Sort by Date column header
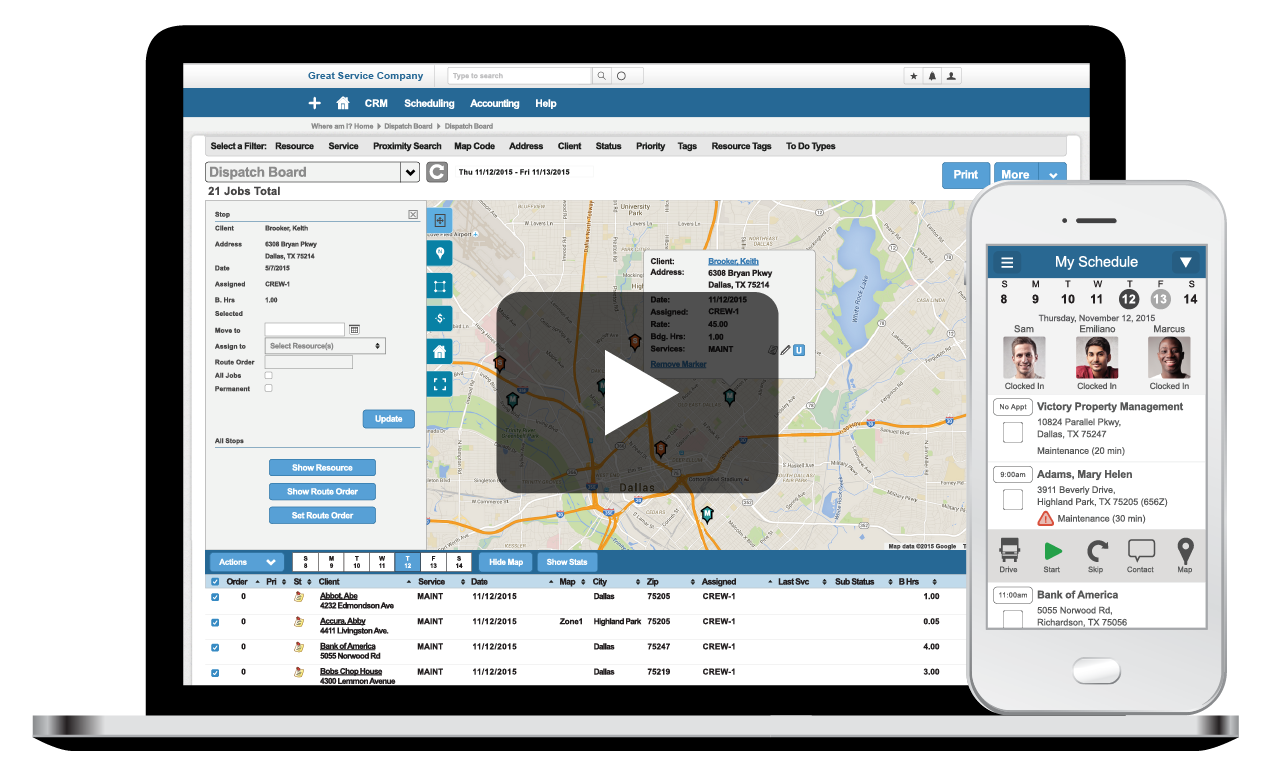Viewport: 1275px width, 781px height. coord(480,581)
